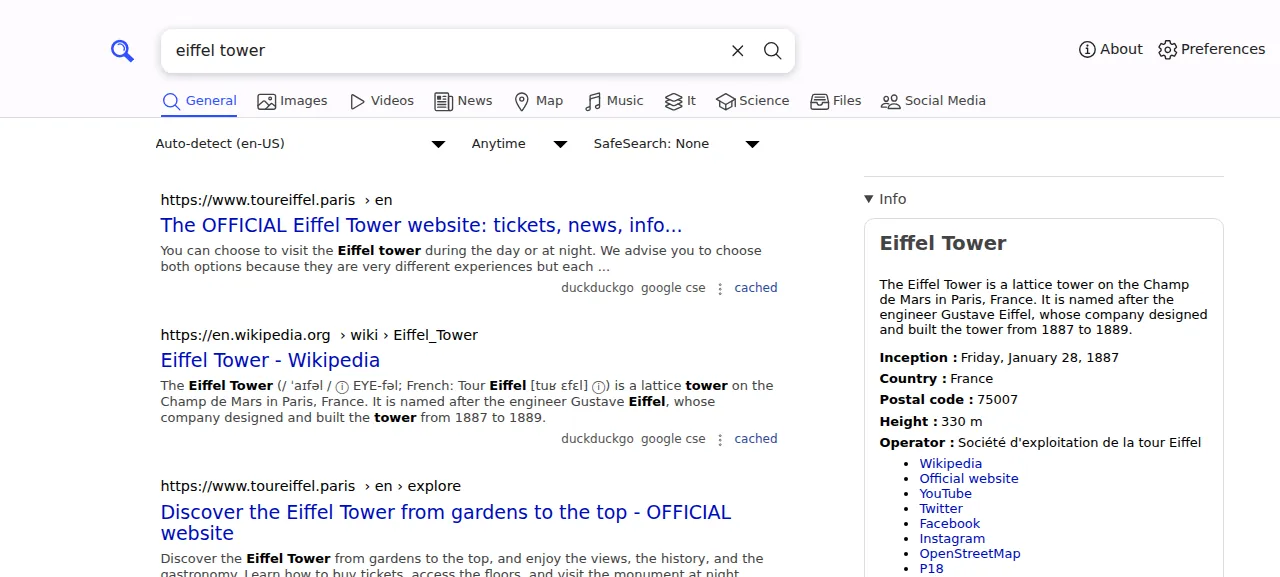Open Preferences gear icon
The image size is (1280, 577).
[1167, 50]
